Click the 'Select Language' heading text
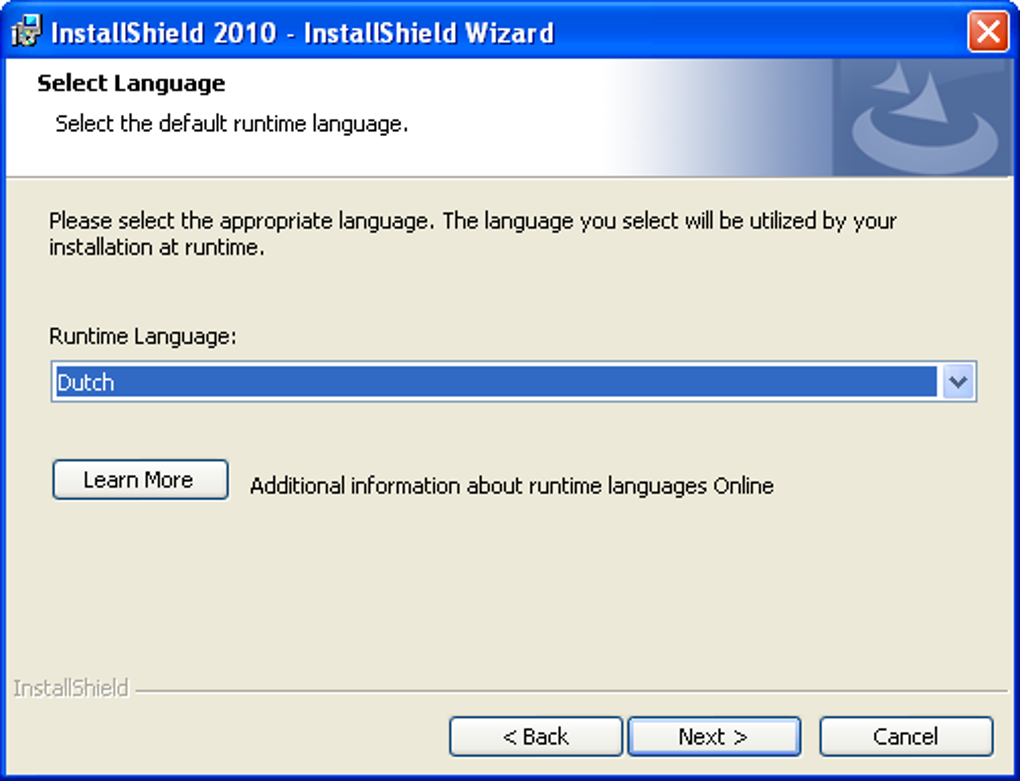 (x=131, y=83)
